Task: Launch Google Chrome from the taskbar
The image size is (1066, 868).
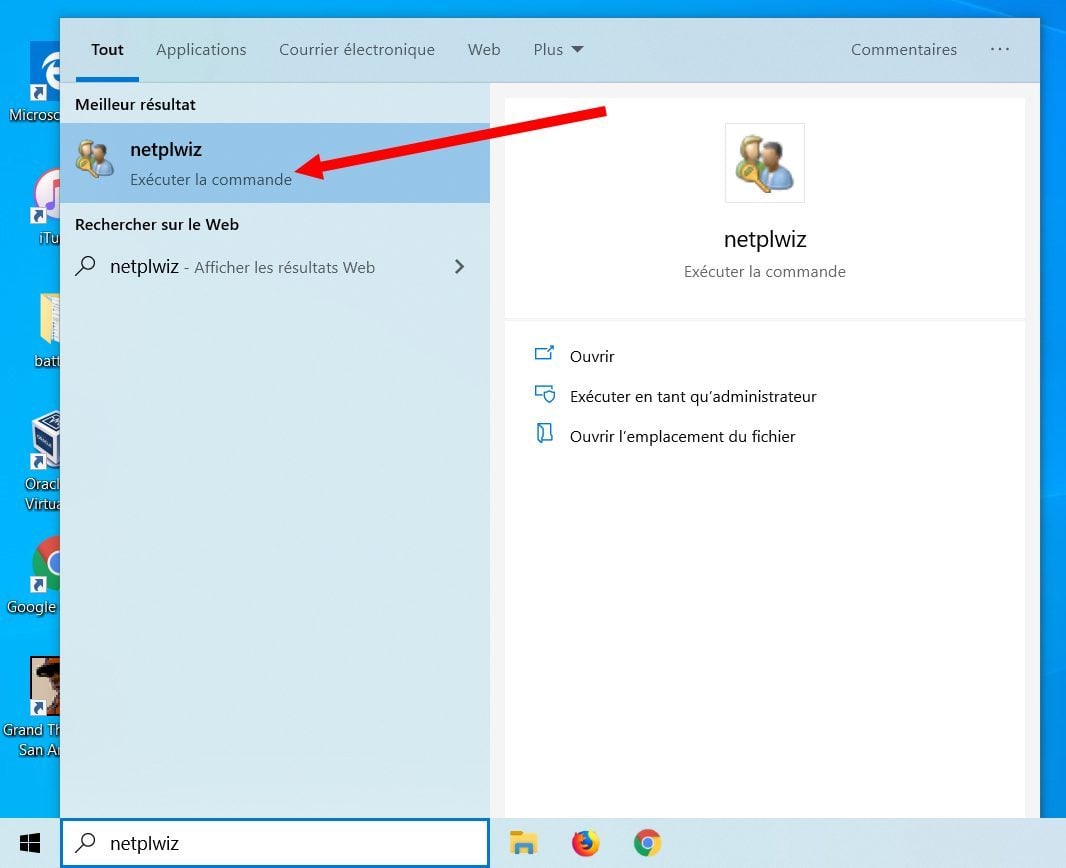Action: pos(647,843)
